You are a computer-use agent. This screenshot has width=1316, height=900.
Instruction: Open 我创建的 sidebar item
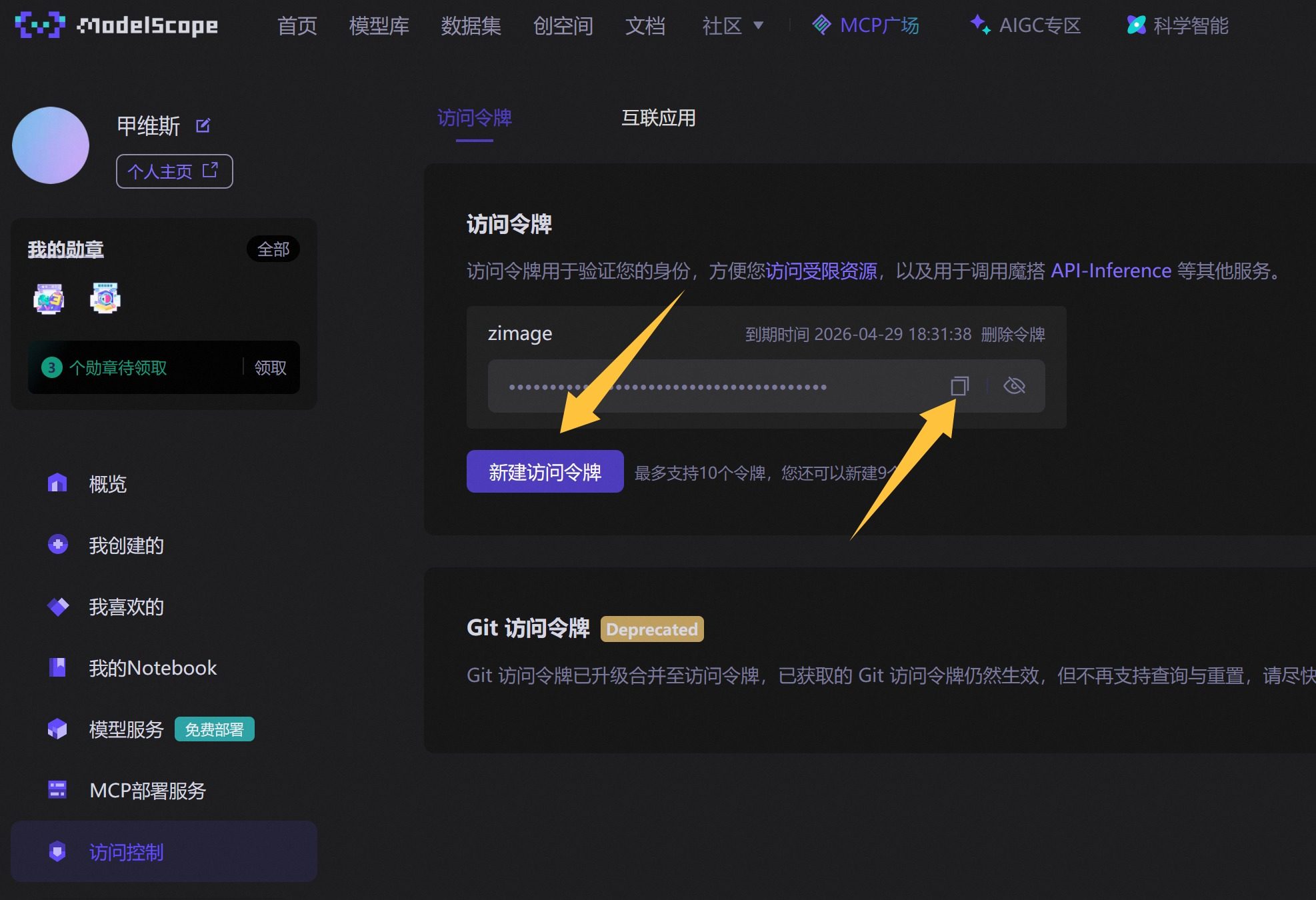tap(126, 545)
